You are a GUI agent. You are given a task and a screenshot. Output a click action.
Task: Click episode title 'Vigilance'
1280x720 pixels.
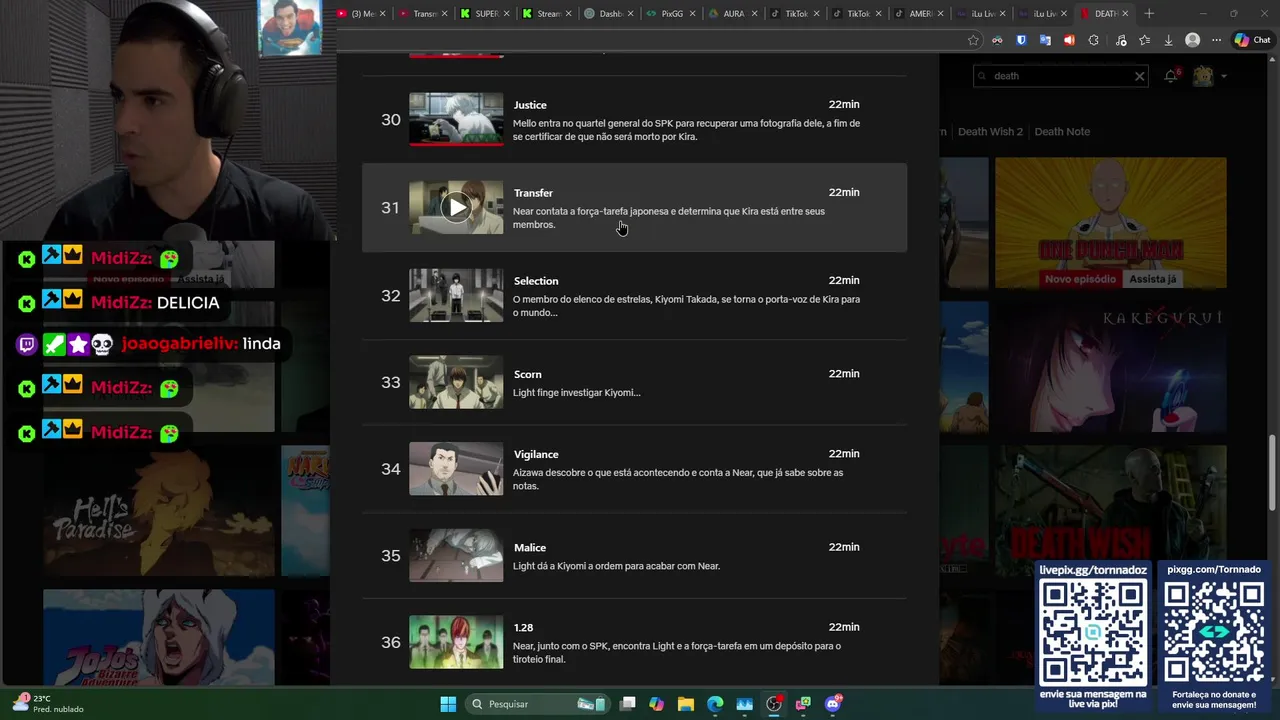(536, 454)
